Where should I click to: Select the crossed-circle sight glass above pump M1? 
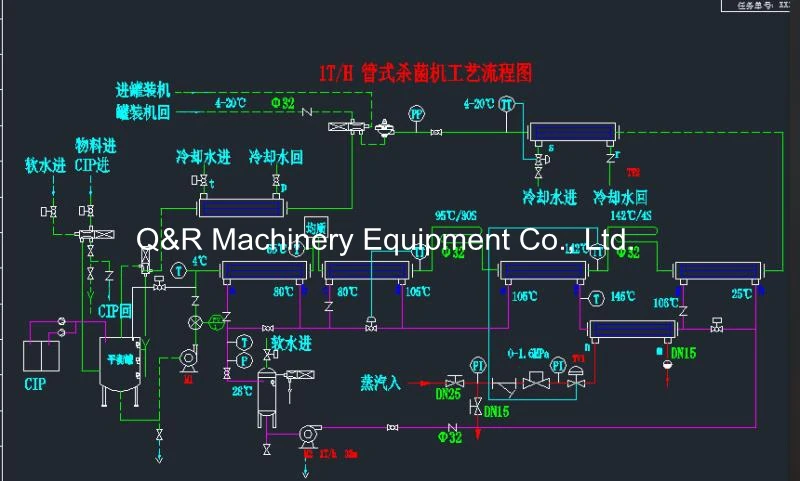(195, 322)
